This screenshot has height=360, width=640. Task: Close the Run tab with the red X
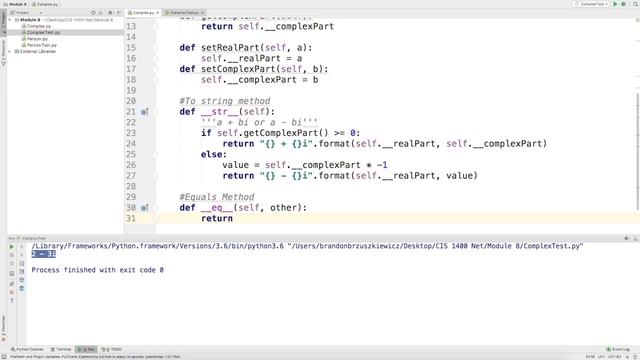(x=11, y=292)
